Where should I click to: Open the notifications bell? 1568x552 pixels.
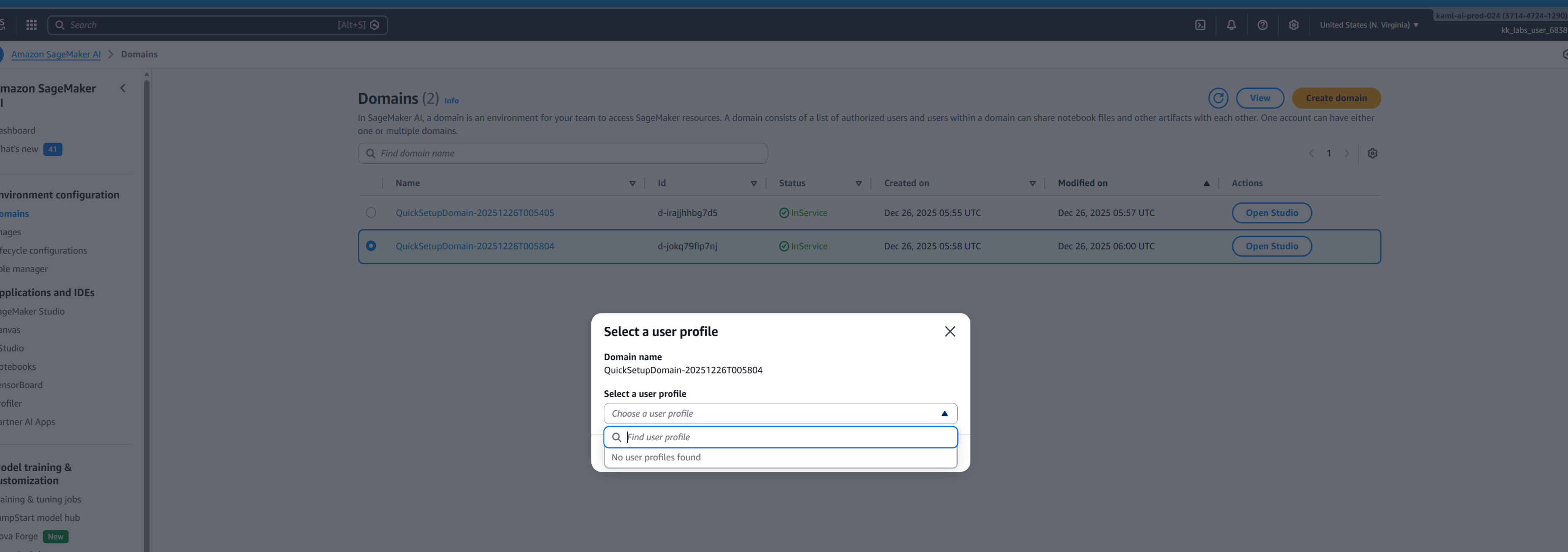point(1231,25)
